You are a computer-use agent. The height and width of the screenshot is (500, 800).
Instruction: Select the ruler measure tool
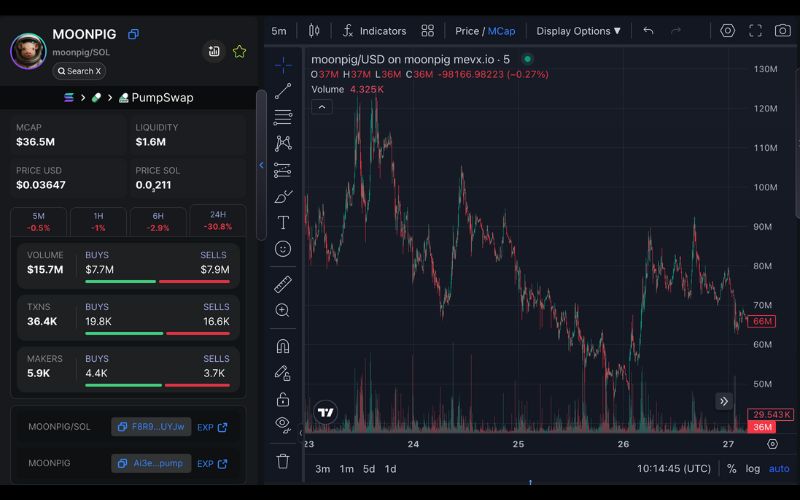pos(283,284)
